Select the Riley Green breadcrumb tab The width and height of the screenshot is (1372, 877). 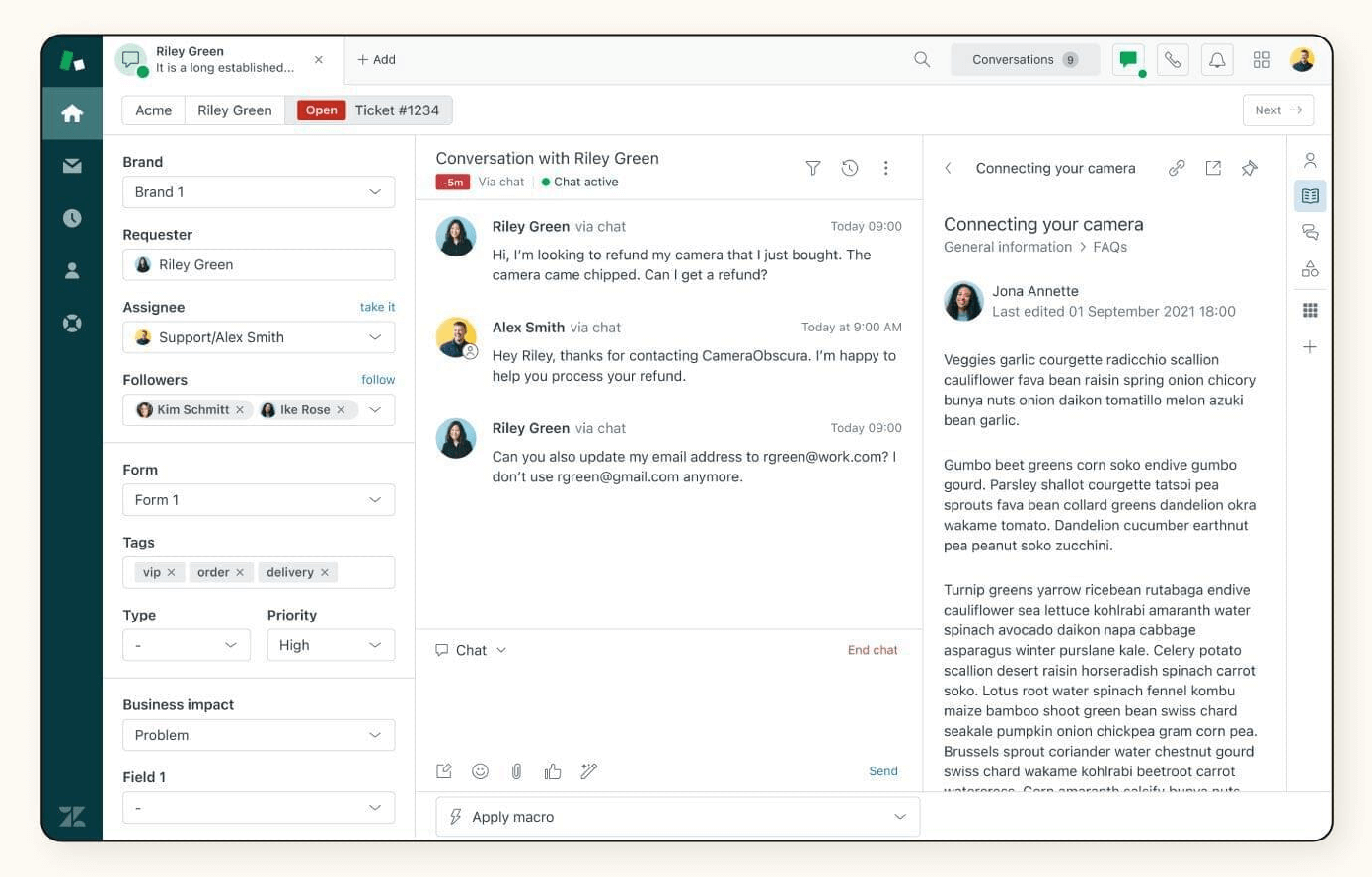[235, 110]
